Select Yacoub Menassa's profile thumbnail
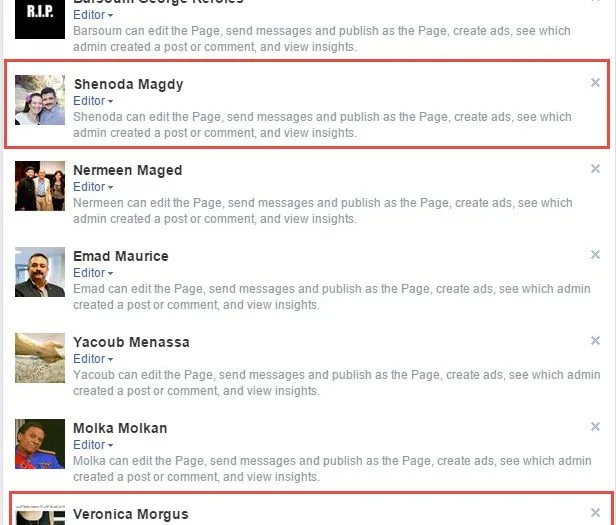Image resolution: width=616 pixels, height=525 pixels. pyautogui.click(x=40, y=359)
